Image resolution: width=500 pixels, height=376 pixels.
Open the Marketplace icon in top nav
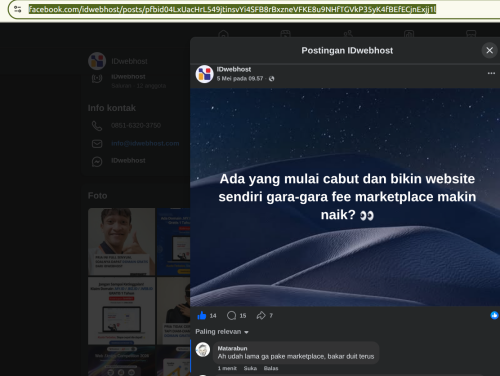click(x=471, y=34)
